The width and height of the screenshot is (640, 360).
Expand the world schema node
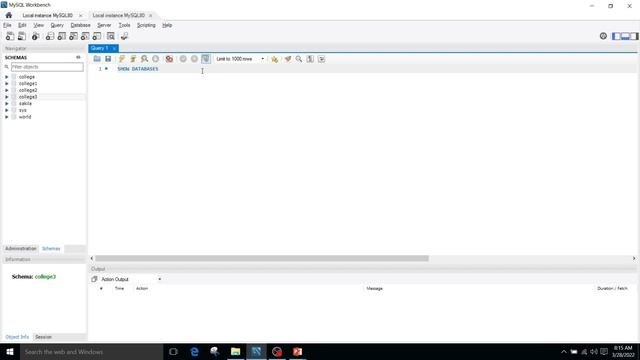pos(7,117)
